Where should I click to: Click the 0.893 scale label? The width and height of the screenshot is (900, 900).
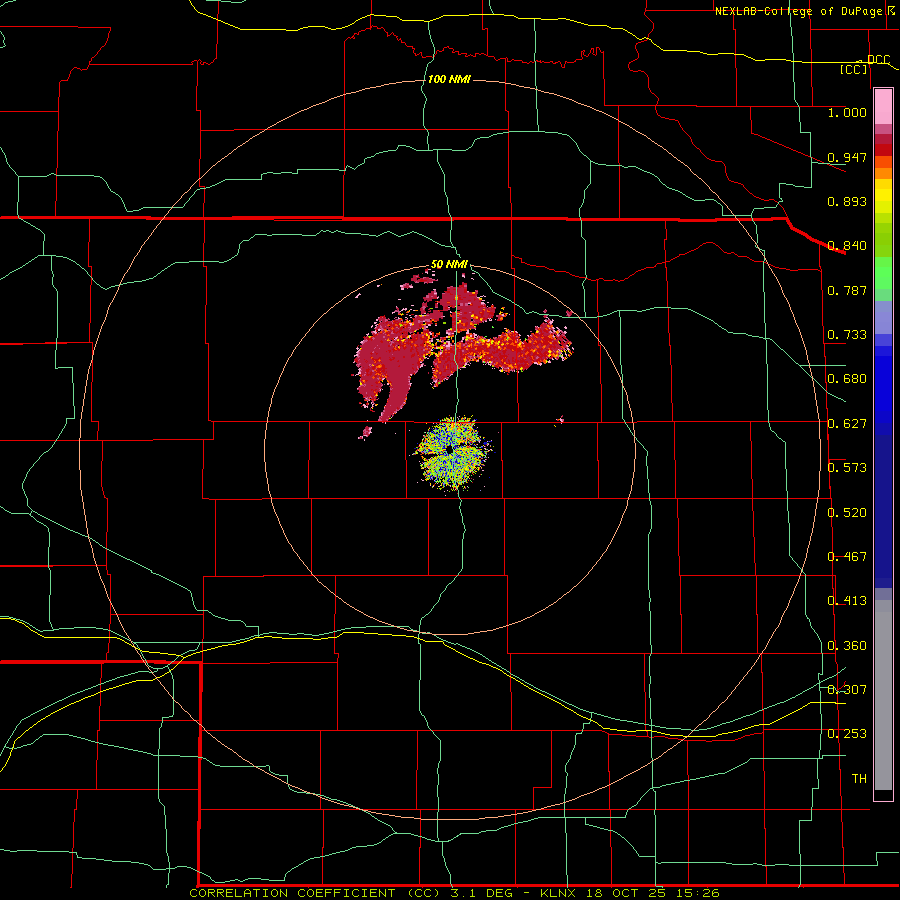point(847,201)
